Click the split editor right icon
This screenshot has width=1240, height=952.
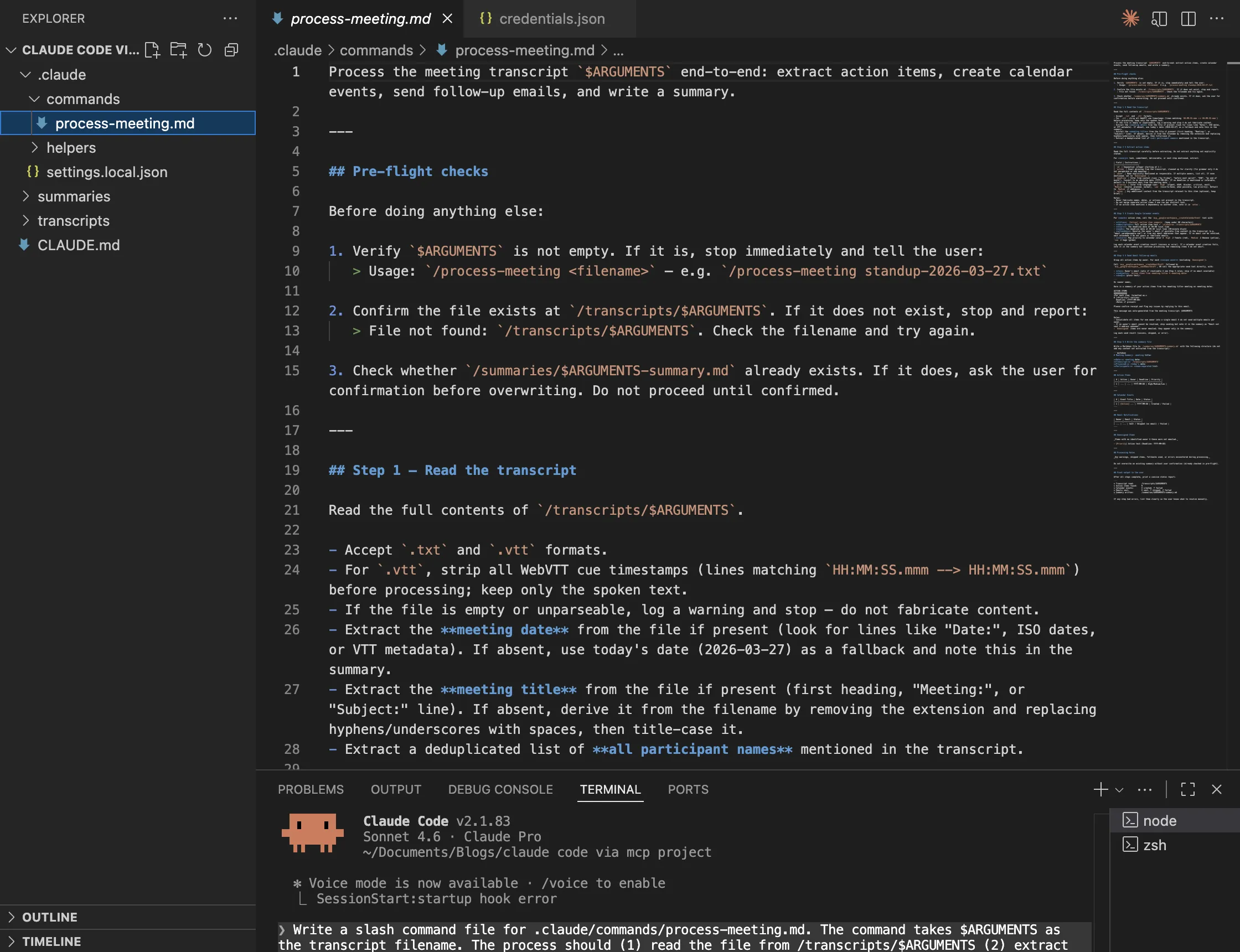(x=1189, y=19)
